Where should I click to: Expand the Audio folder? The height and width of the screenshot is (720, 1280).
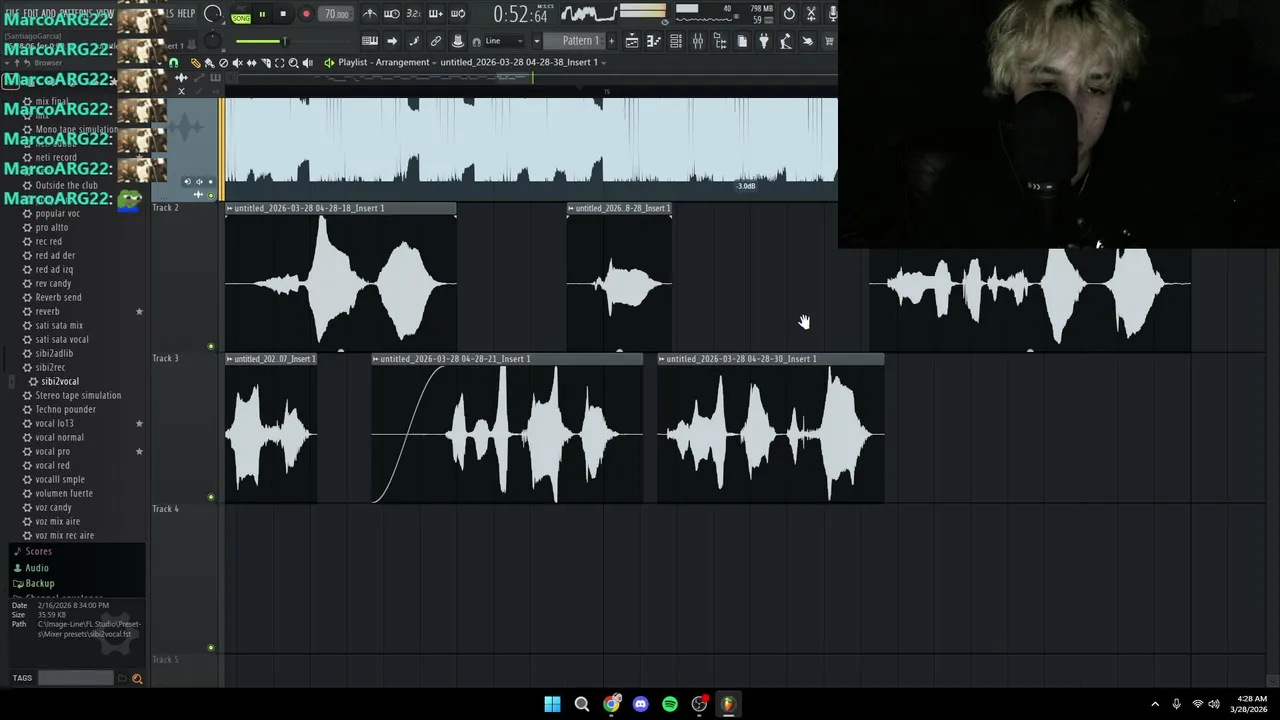tap(36, 567)
